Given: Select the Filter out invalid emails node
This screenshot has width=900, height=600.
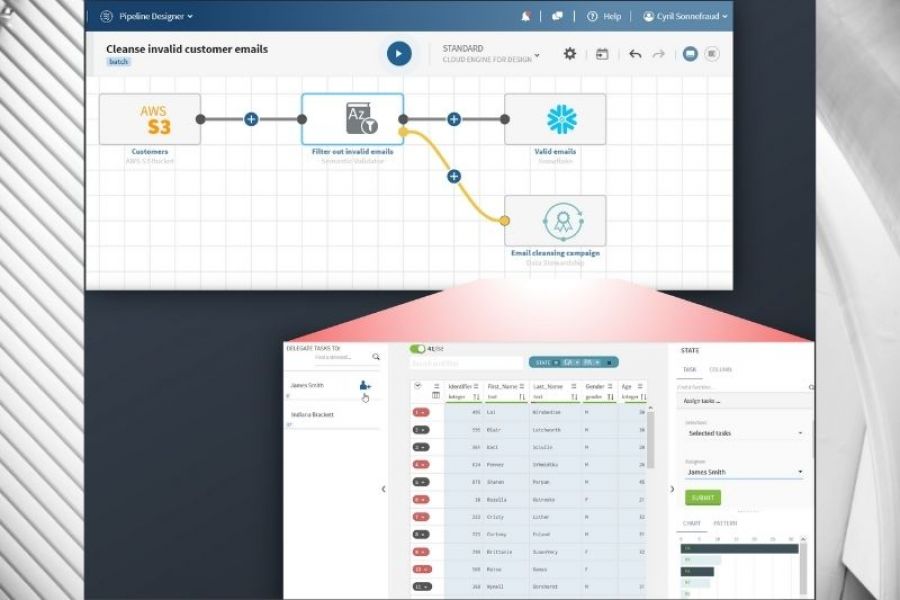Looking at the screenshot, I should (x=353, y=119).
